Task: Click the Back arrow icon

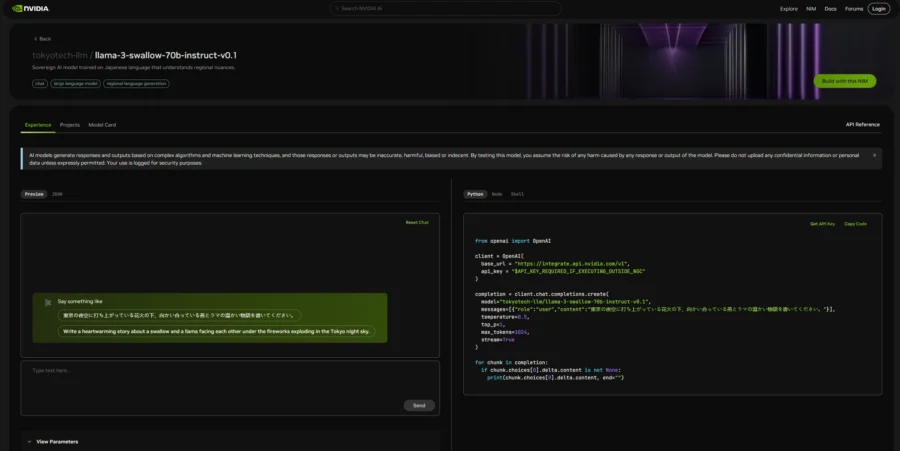Action: pos(36,39)
